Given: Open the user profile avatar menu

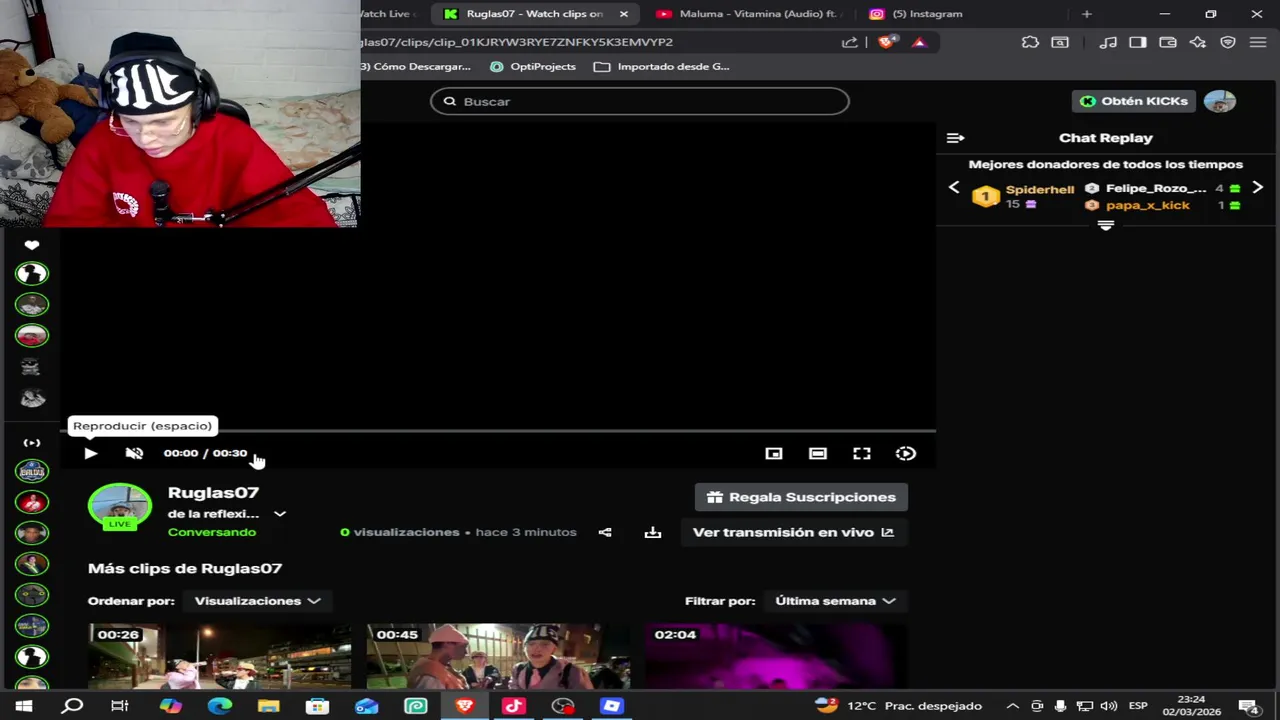Looking at the screenshot, I should (x=1220, y=101).
